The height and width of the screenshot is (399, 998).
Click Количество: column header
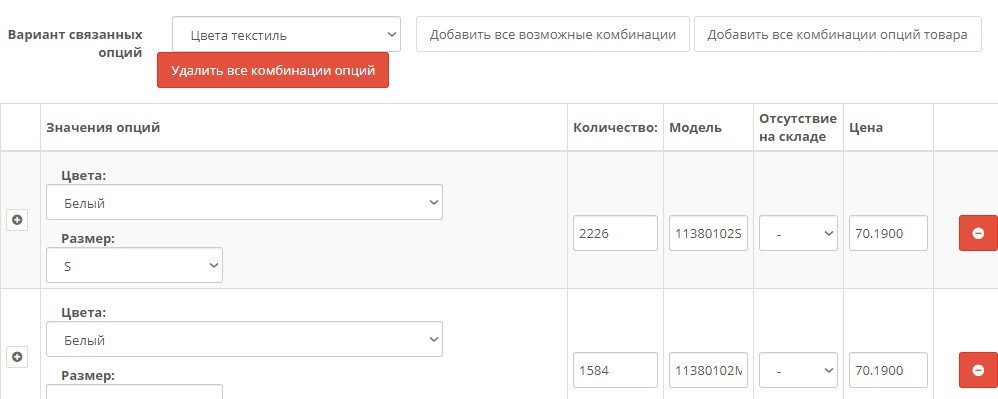(x=615, y=127)
